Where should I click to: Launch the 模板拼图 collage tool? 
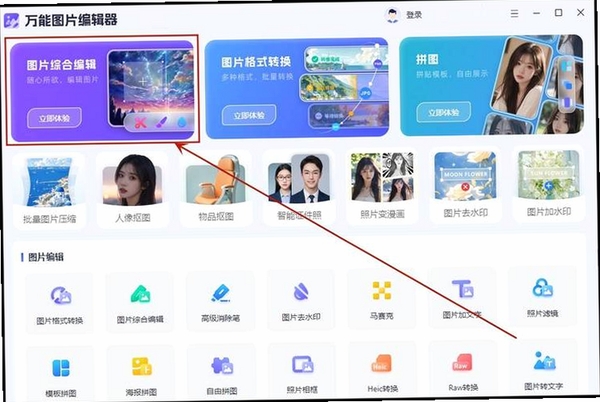click(61, 375)
